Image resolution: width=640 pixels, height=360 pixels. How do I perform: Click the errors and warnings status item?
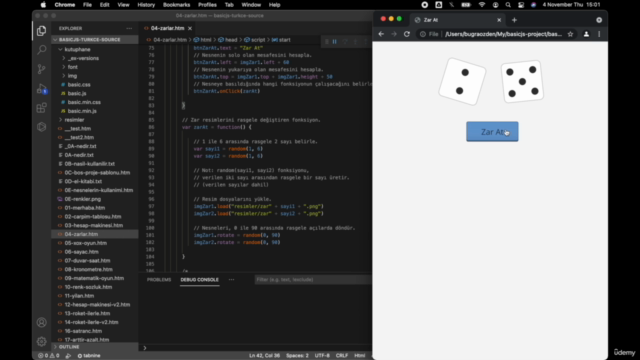point(49,356)
